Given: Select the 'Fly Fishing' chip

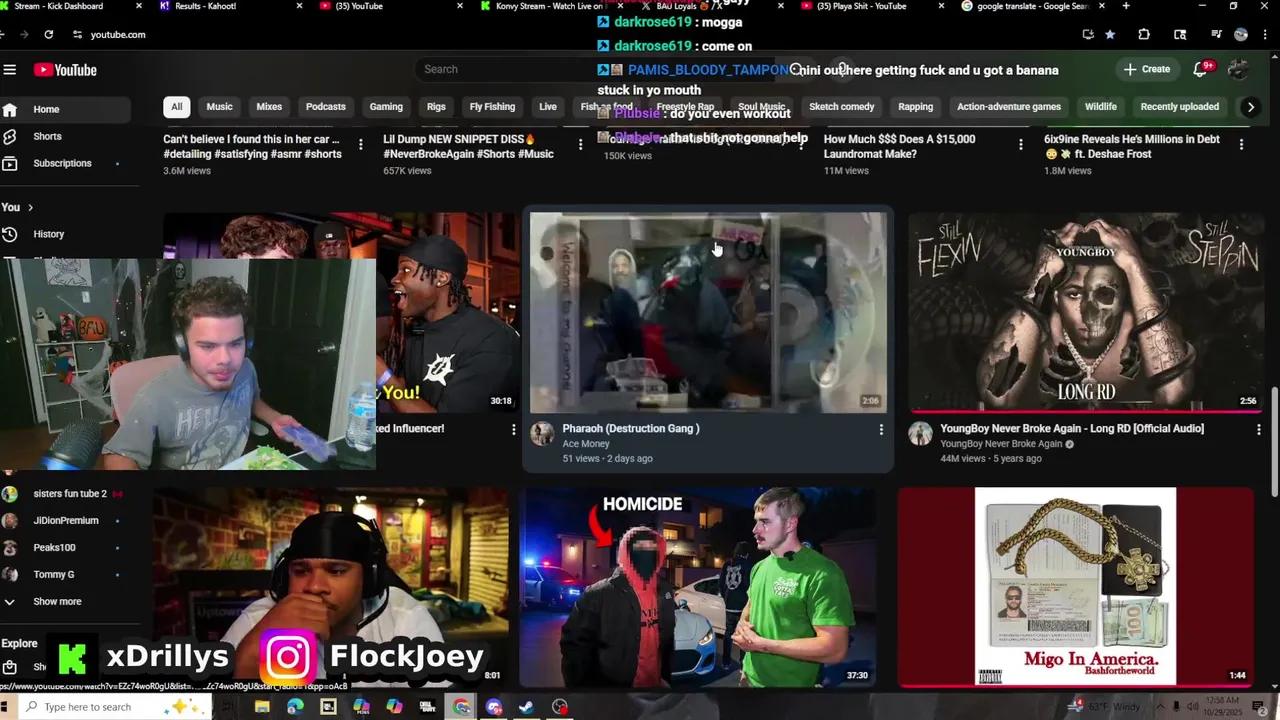Looking at the screenshot, I should point(492,107).
